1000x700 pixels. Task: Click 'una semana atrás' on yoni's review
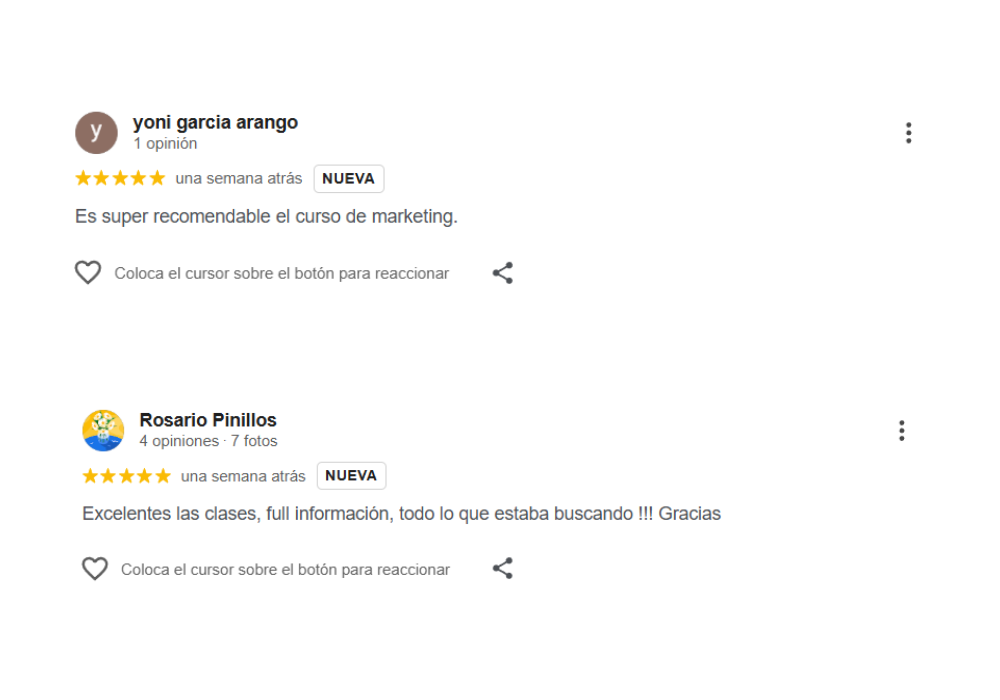(x=240, y=178)
